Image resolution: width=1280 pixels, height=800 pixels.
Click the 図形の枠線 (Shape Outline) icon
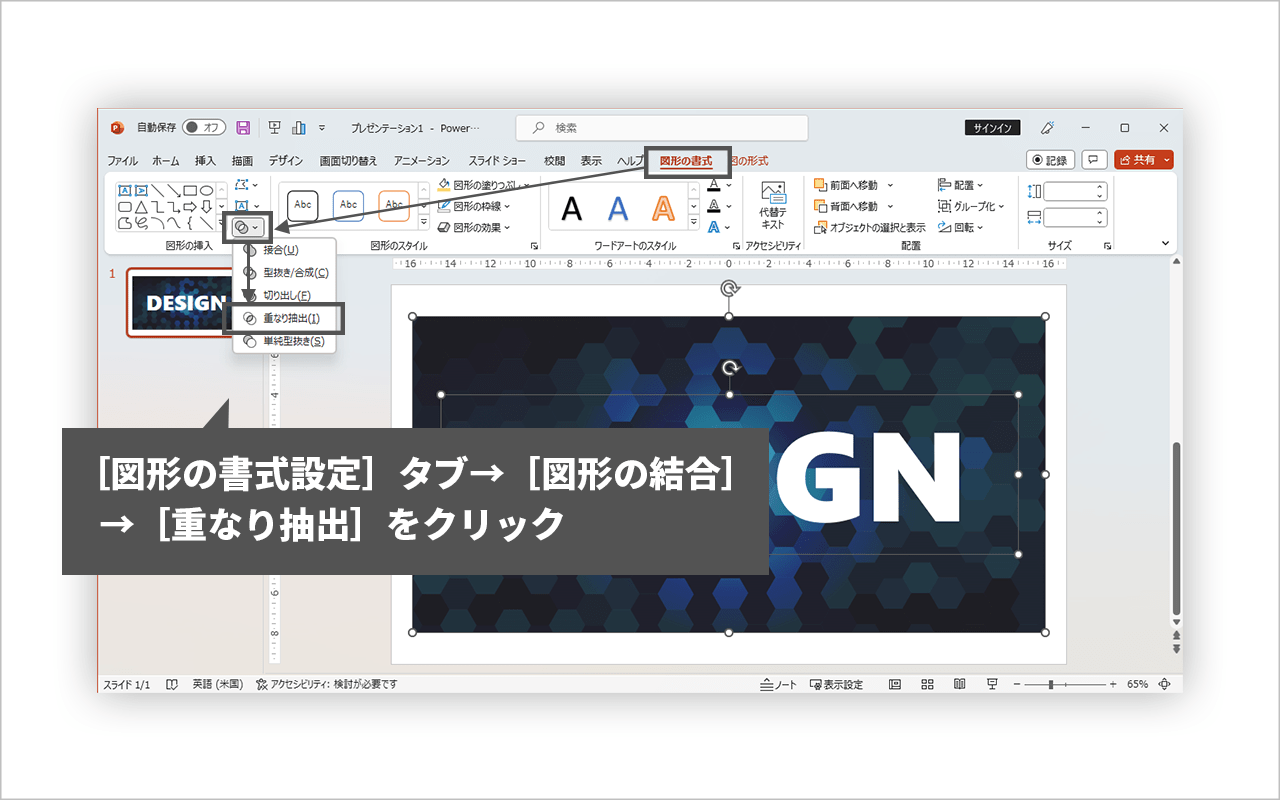tap(443, 205)
